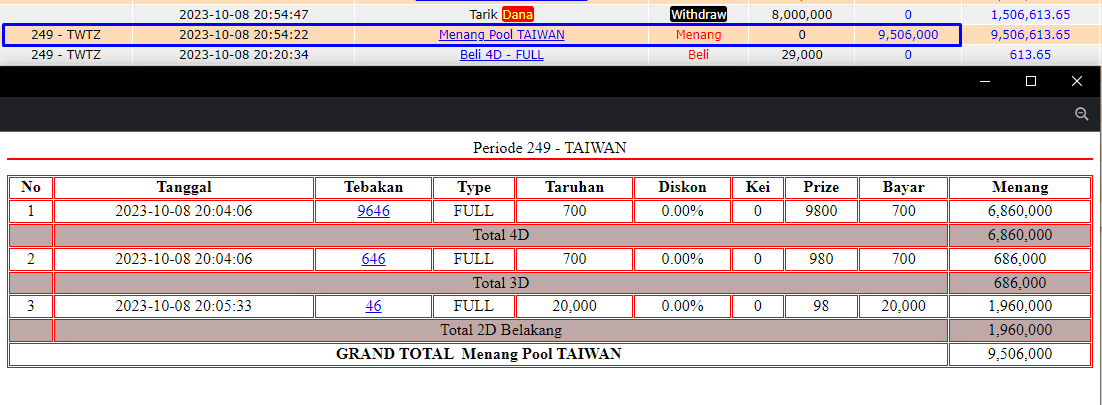Select prize value 98

[x=822, y=306]
